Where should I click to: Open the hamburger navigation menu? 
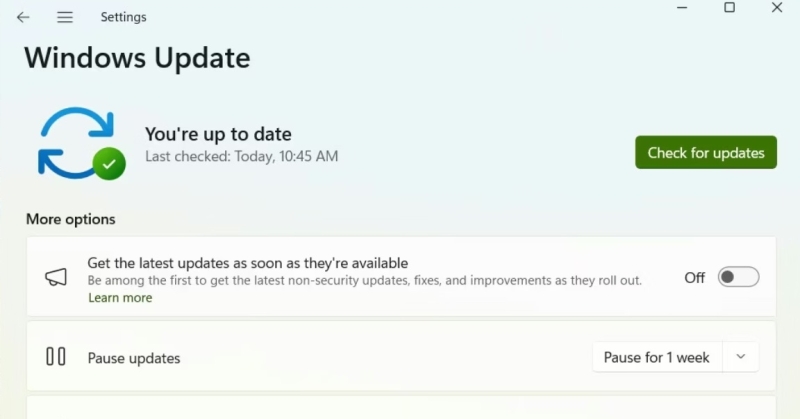tap(65, 17)
